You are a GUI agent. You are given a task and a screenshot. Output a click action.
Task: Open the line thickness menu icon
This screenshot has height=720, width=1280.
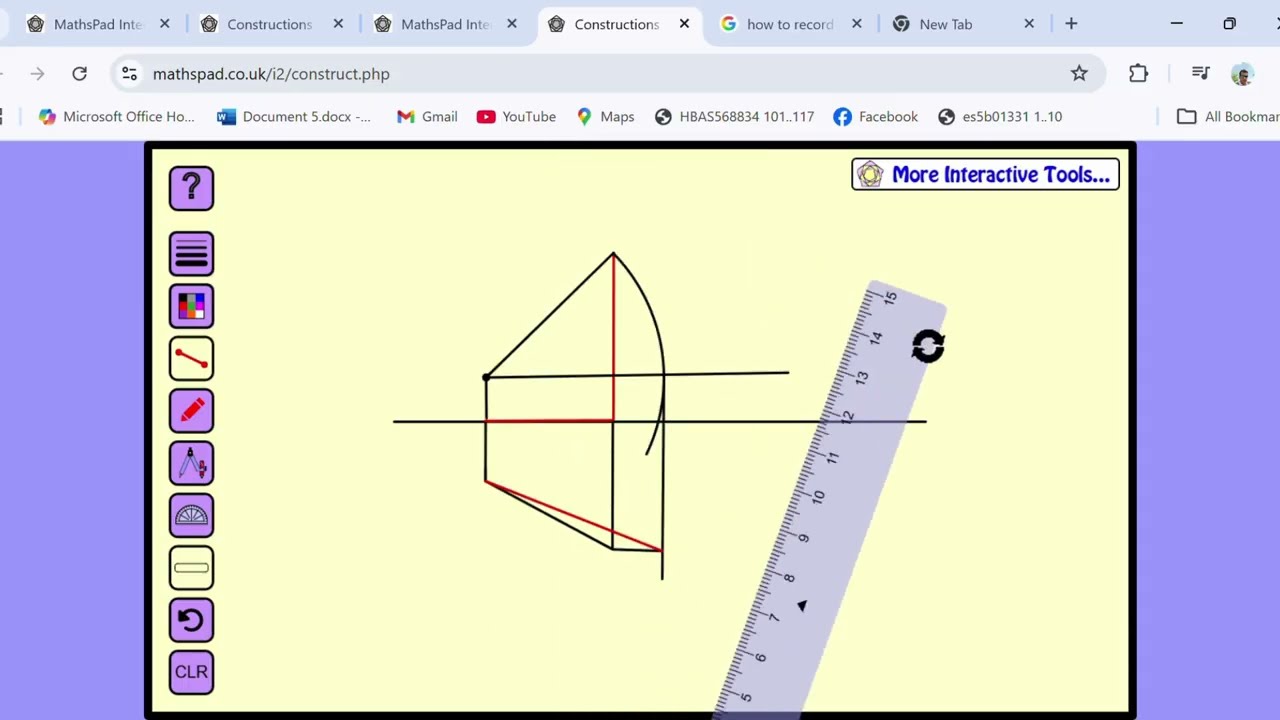(191, 254)
